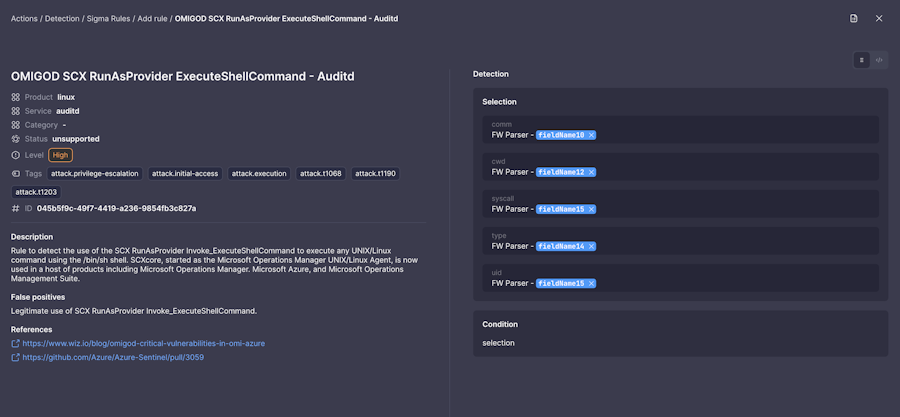Open the Azure-Sentinel pull 3059 link
900x417 pixels.
point(113,357)
